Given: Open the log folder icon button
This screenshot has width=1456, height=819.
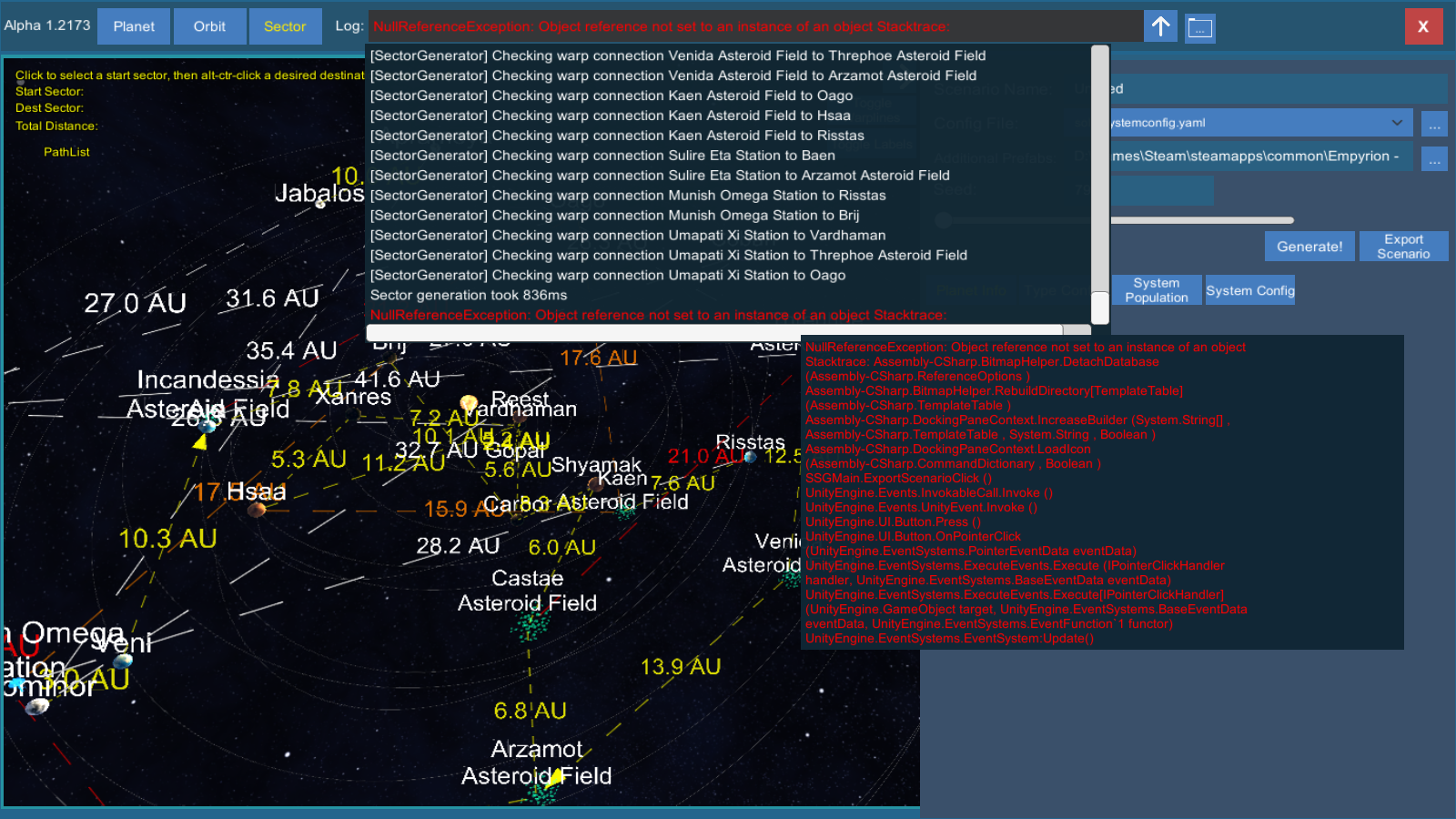Looking at the screenshot, I should pyautogui.click(x=1200, y=28).
